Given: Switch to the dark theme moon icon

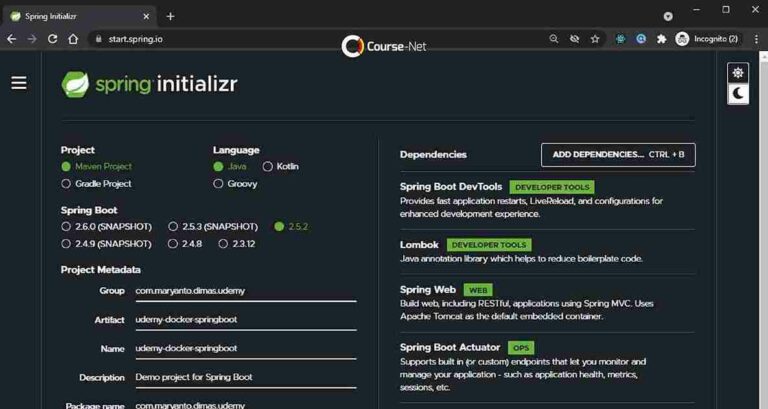Looking at the screenshot, I should (738, 94).
